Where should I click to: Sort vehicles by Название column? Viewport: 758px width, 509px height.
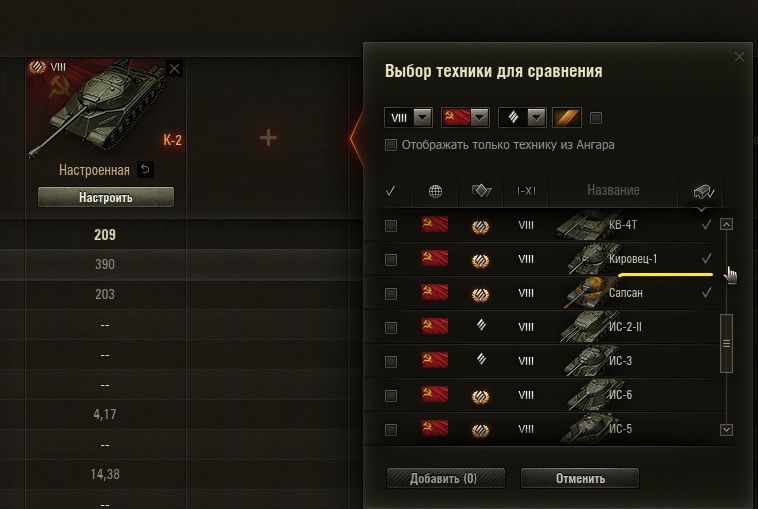pos(613,190)
